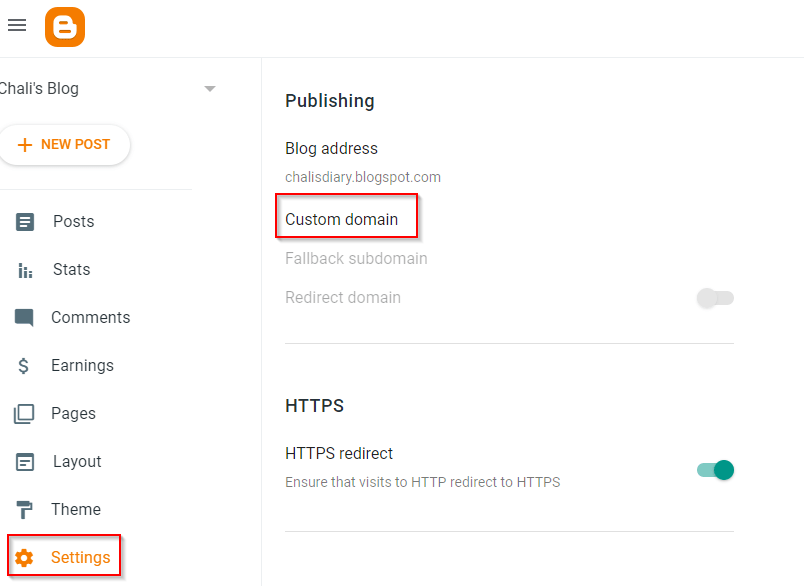This screenshot has height=586, width=804.
Task: Click the Comments speech bubble icon
Action: pos(25,318)
